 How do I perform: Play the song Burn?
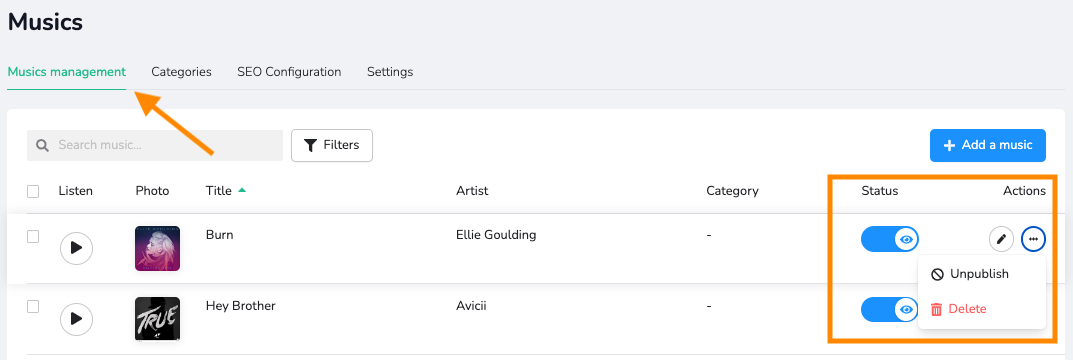[76, 248]
